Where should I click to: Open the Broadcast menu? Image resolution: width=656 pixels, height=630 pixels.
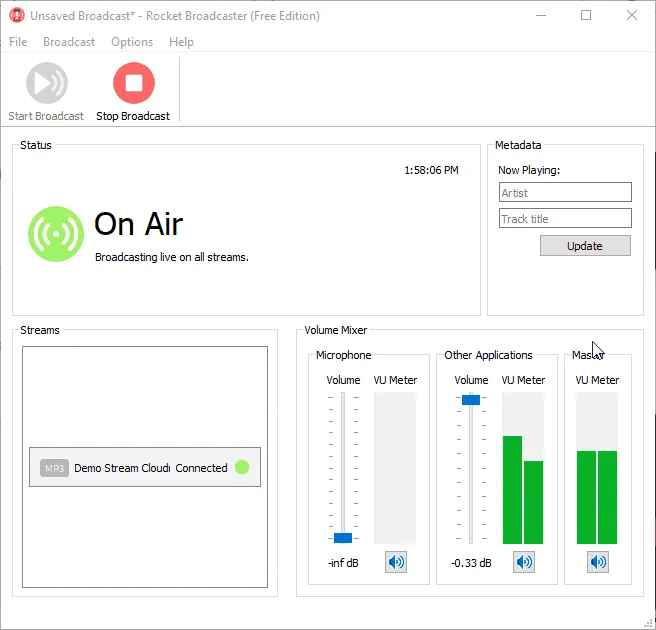point(69,42)
